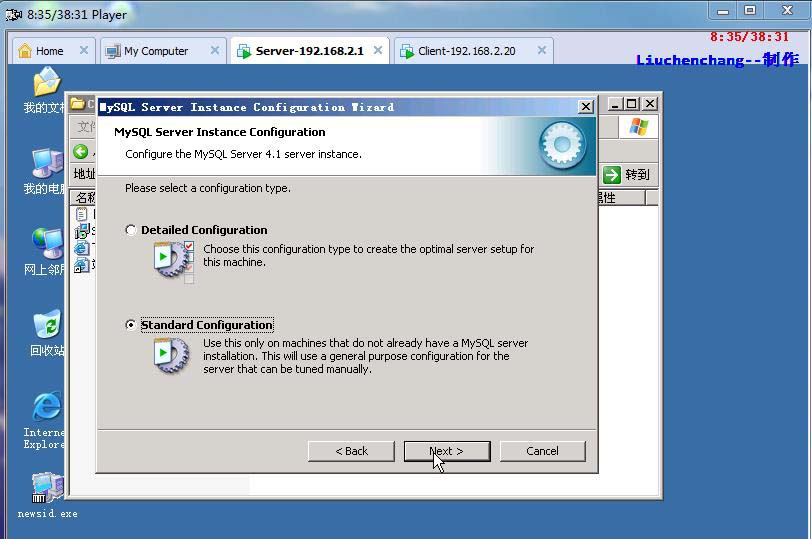Switch to the Server-192.168.2.1 tab

click(309, 51)
